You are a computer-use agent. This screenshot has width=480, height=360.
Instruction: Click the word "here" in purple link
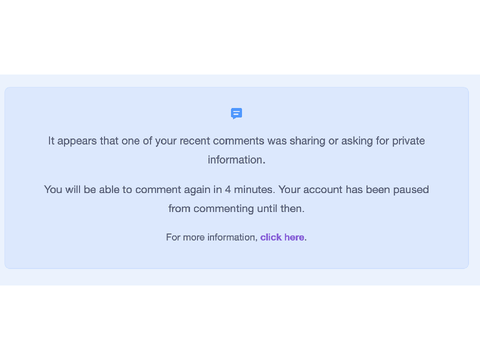(294, 237)
